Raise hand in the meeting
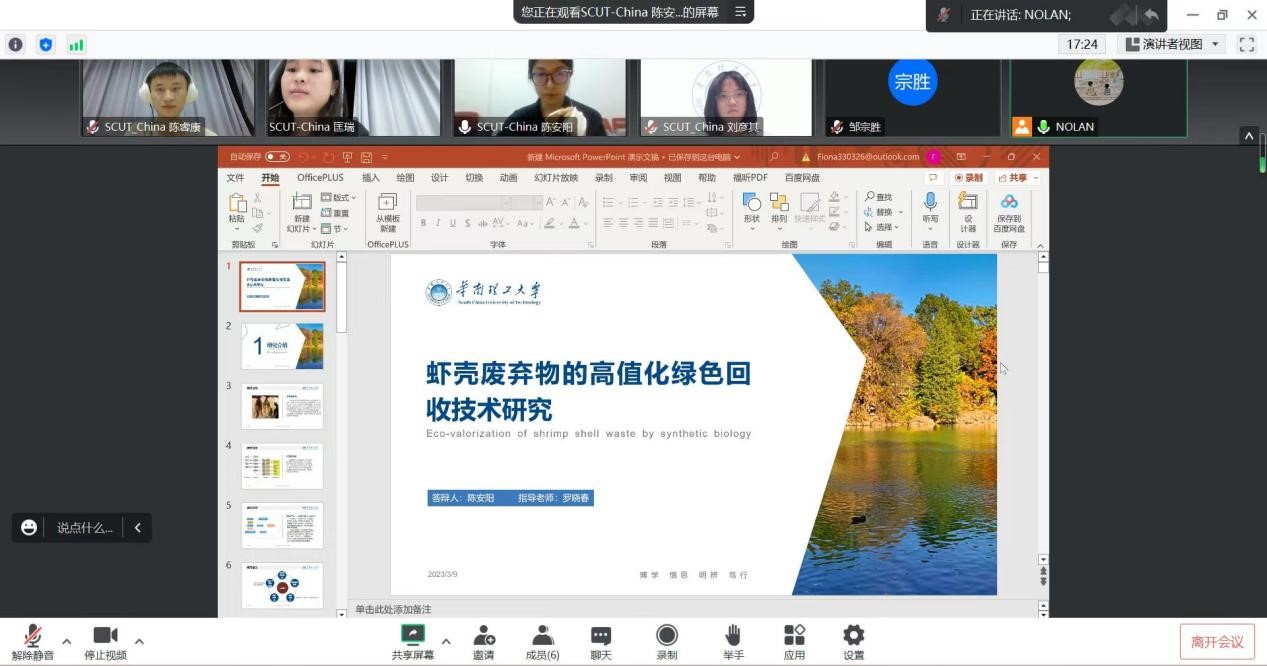Viewport: 1267px width, 666px height. click(733, 636)
